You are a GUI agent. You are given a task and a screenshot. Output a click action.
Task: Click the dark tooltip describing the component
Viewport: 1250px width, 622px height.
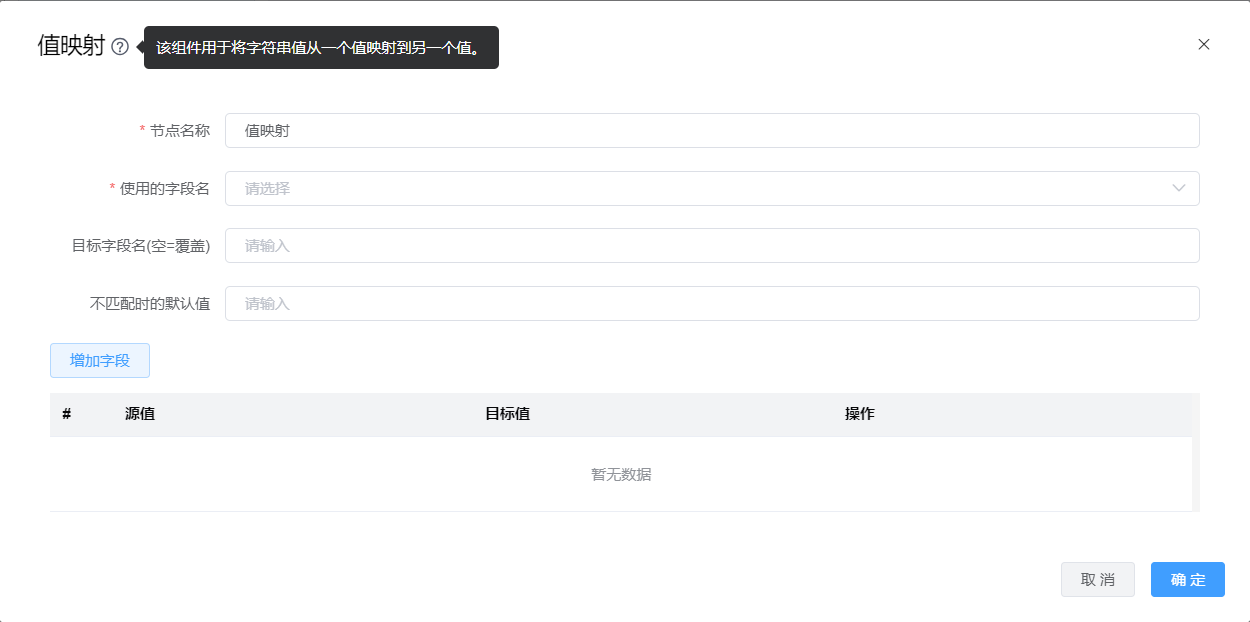pyautogui.click(x=321, y=48)
